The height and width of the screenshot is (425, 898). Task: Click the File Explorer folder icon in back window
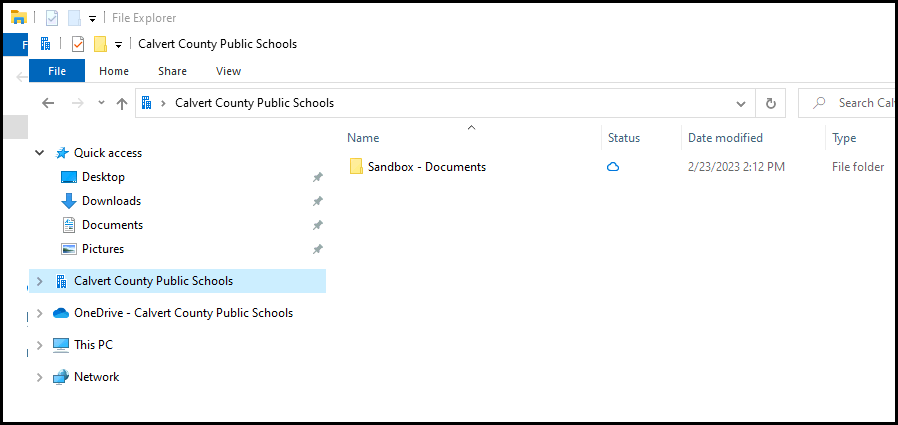[19, 18]
